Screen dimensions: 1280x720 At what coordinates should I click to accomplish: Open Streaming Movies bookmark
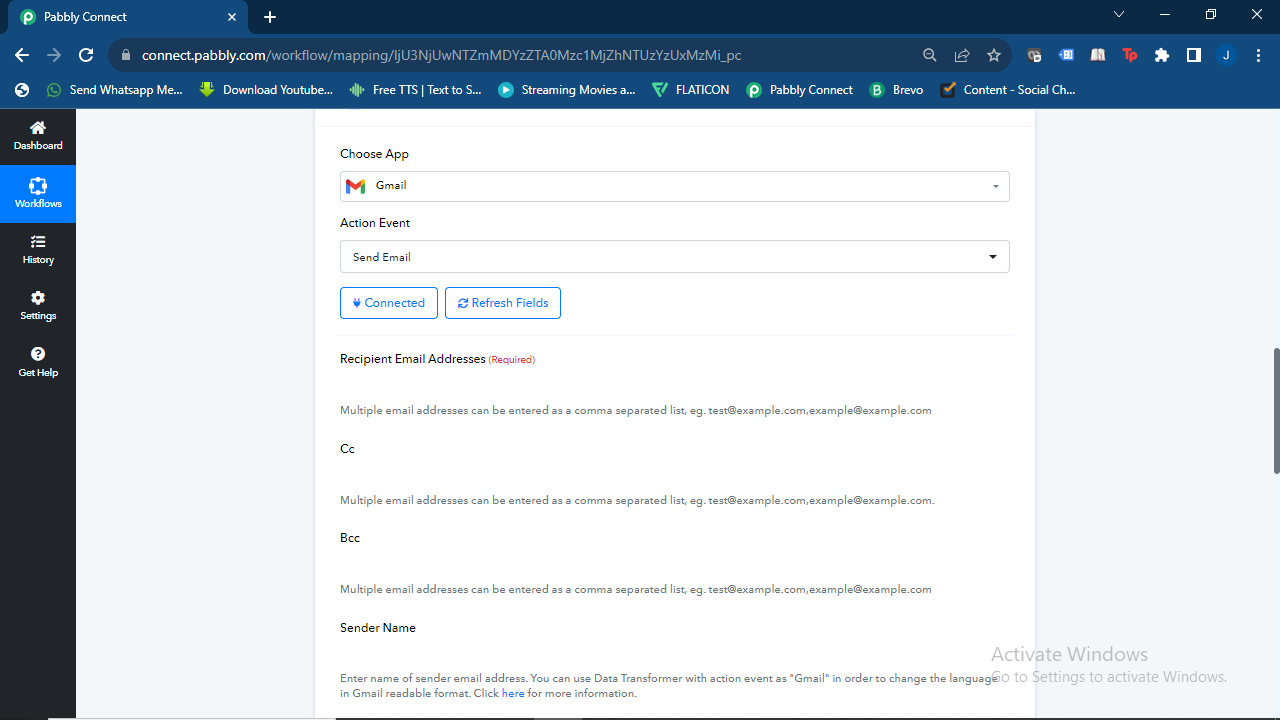point(567,90)
